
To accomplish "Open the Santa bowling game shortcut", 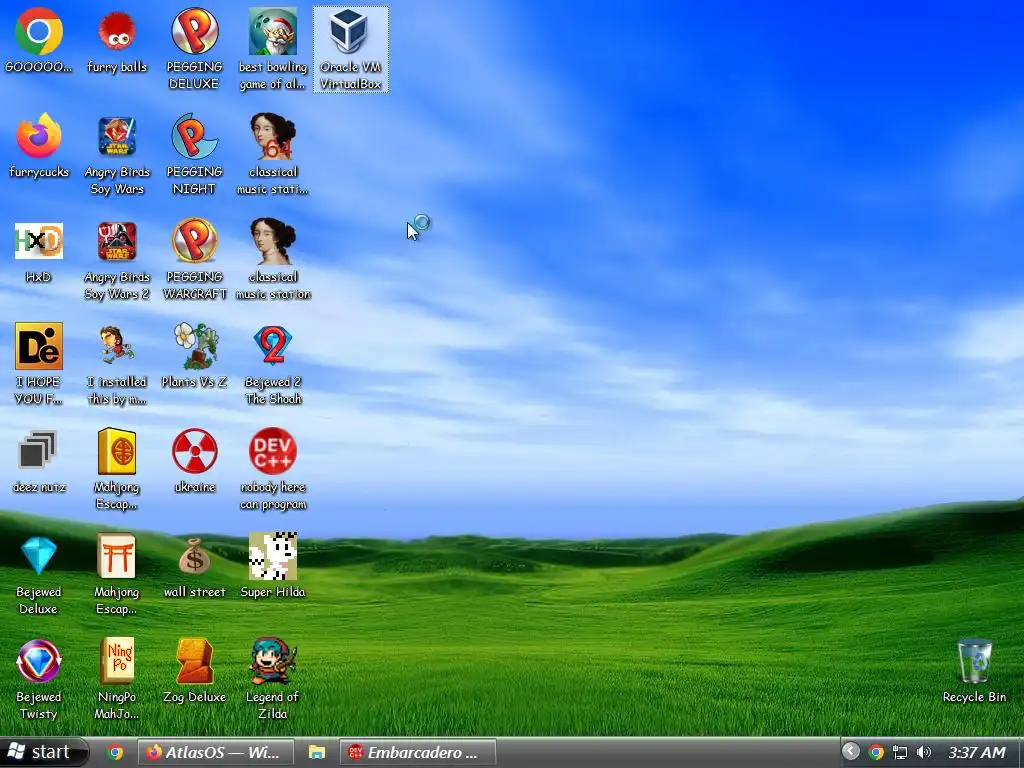I will [272, 31].
